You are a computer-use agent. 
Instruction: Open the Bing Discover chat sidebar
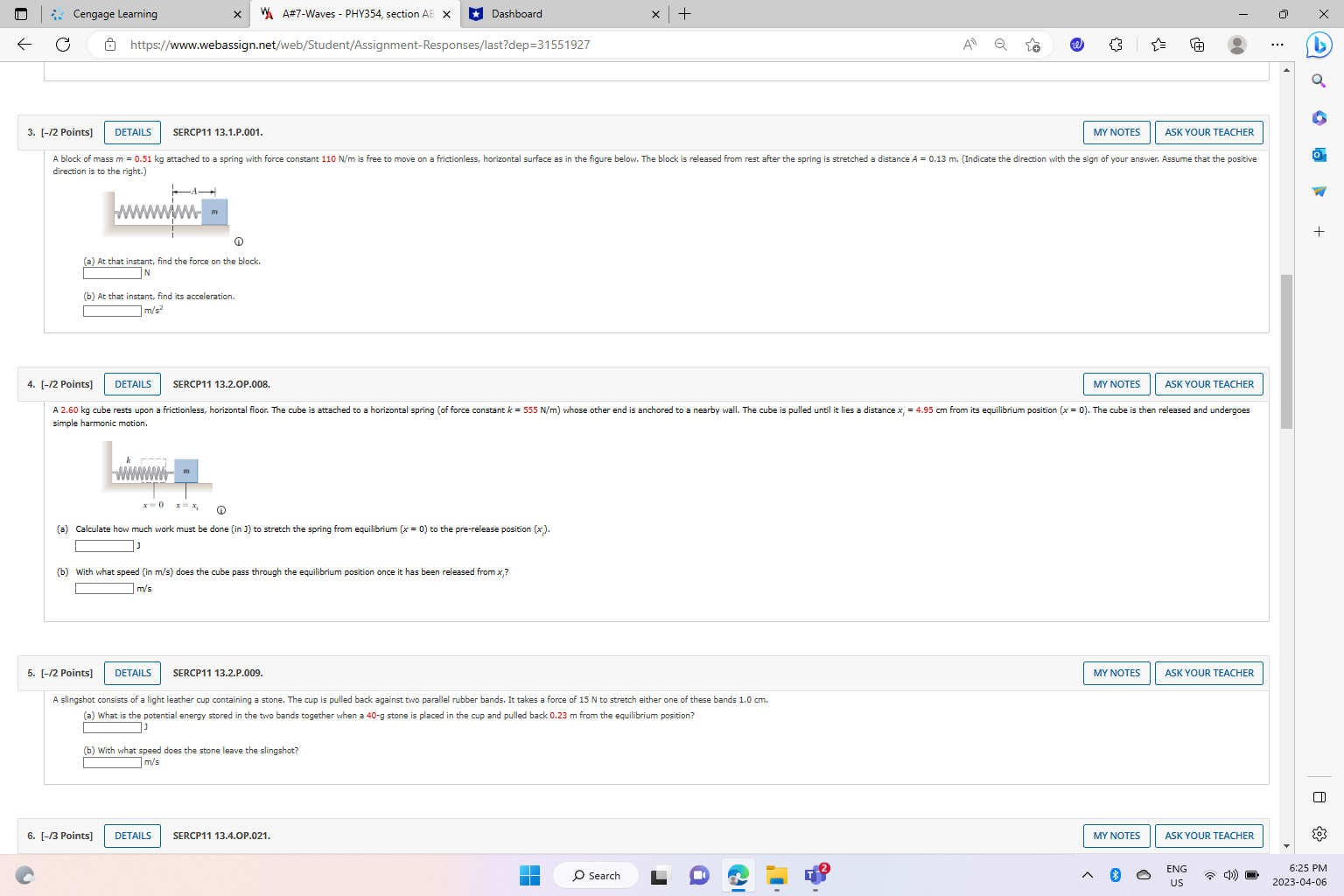[x=1319, y=45]
